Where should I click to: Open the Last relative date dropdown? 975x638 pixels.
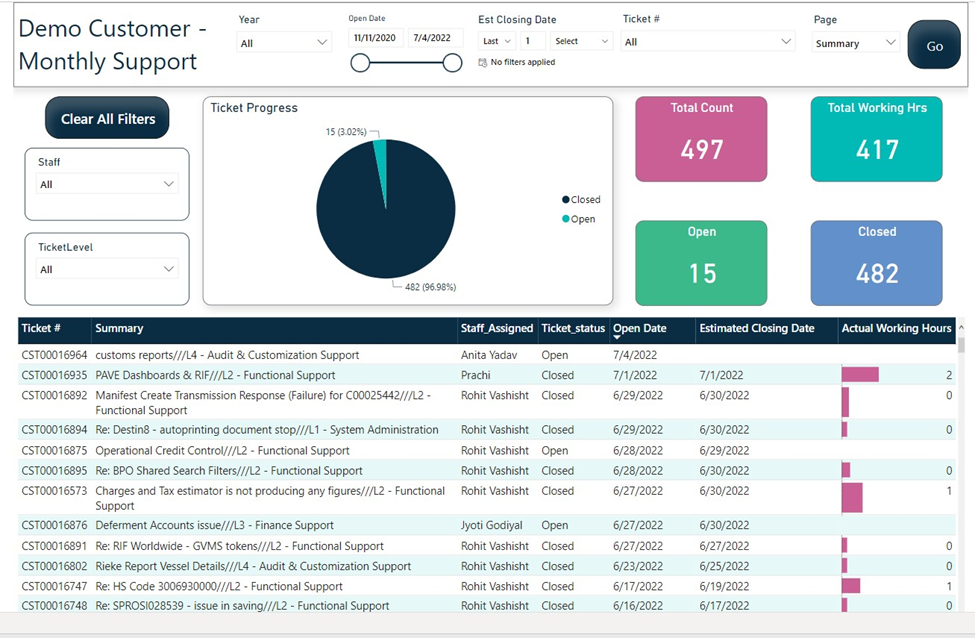click(497, 41)
